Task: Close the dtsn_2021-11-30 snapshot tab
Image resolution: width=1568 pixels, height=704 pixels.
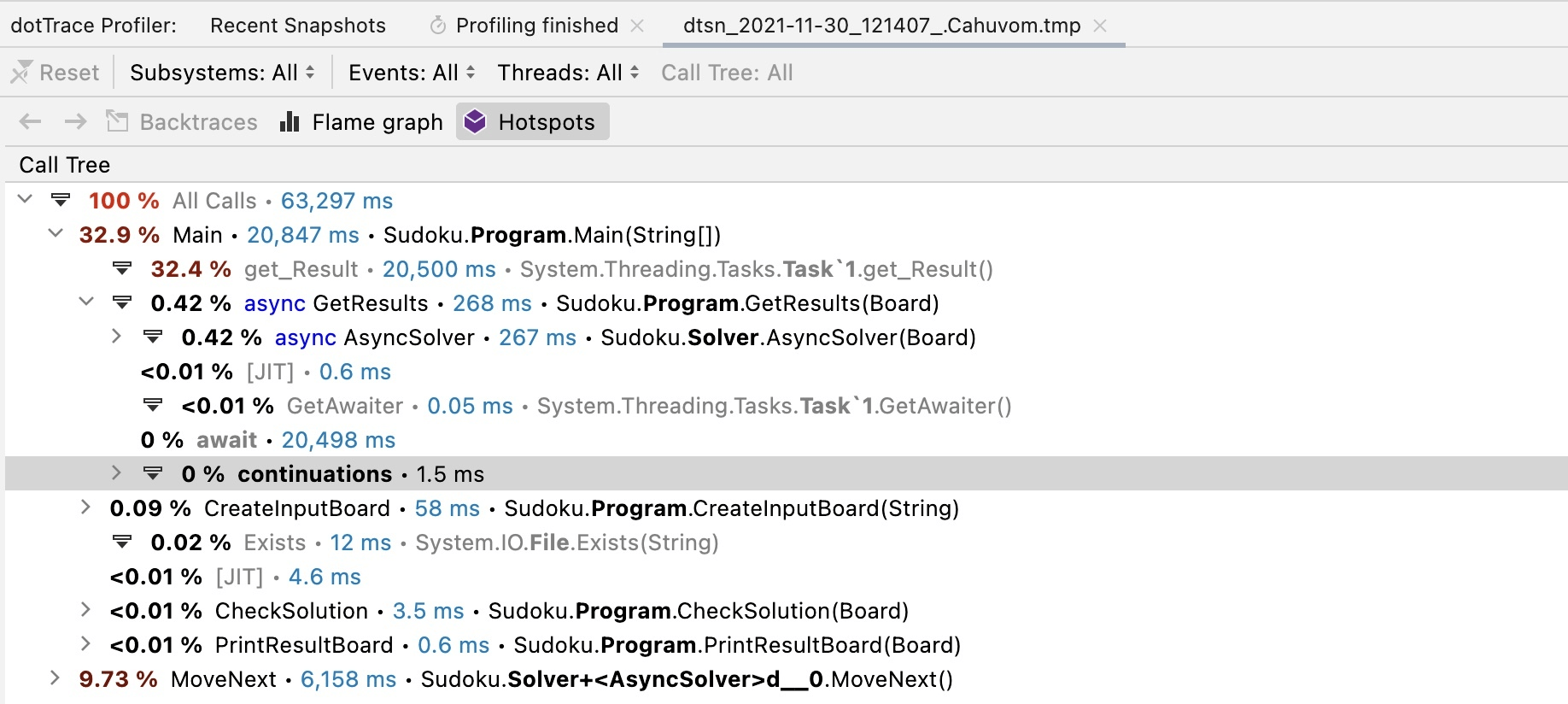Action: [1101, 26]
